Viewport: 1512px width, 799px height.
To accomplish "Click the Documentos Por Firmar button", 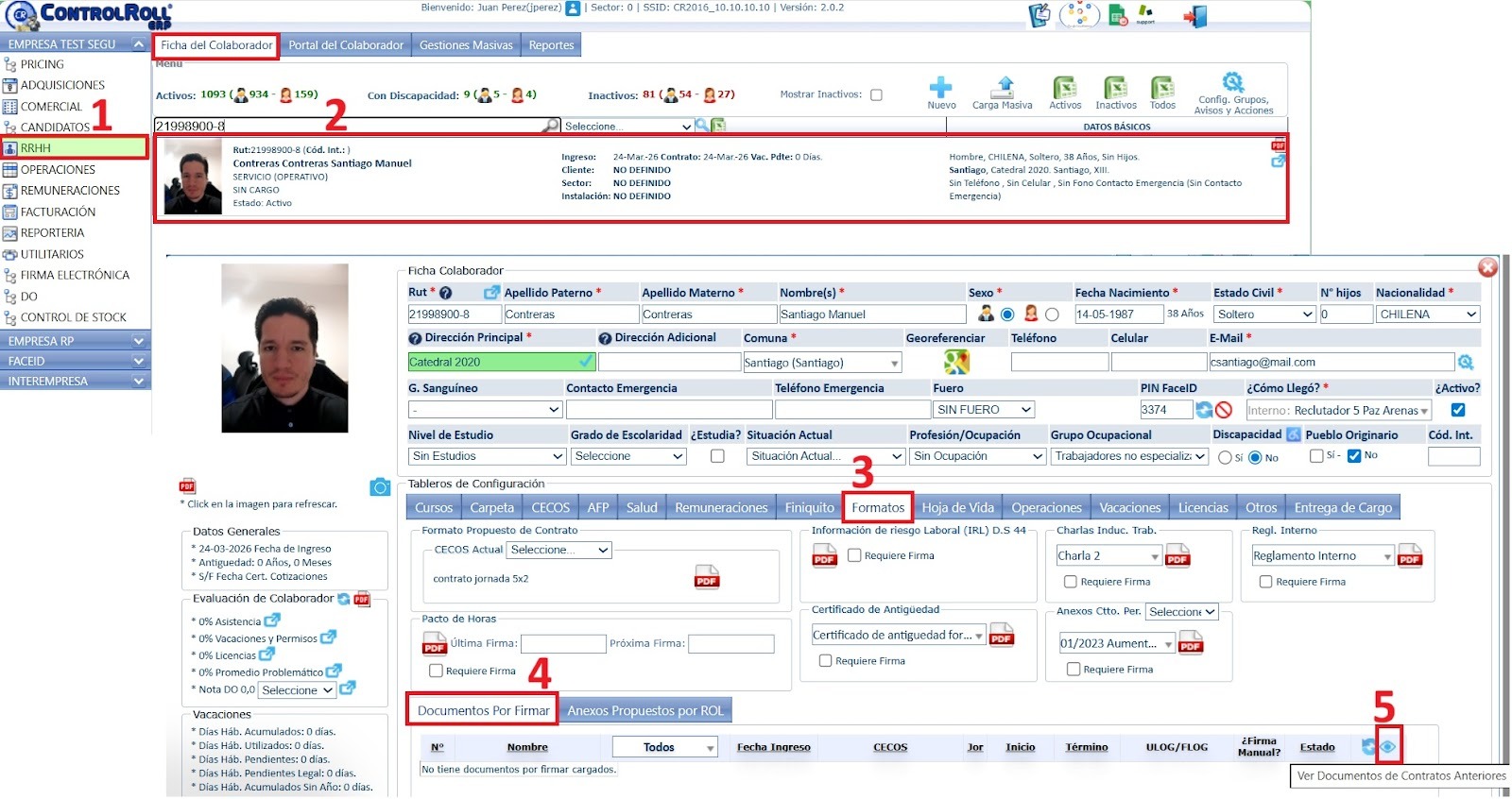I will tap(483, 710).
